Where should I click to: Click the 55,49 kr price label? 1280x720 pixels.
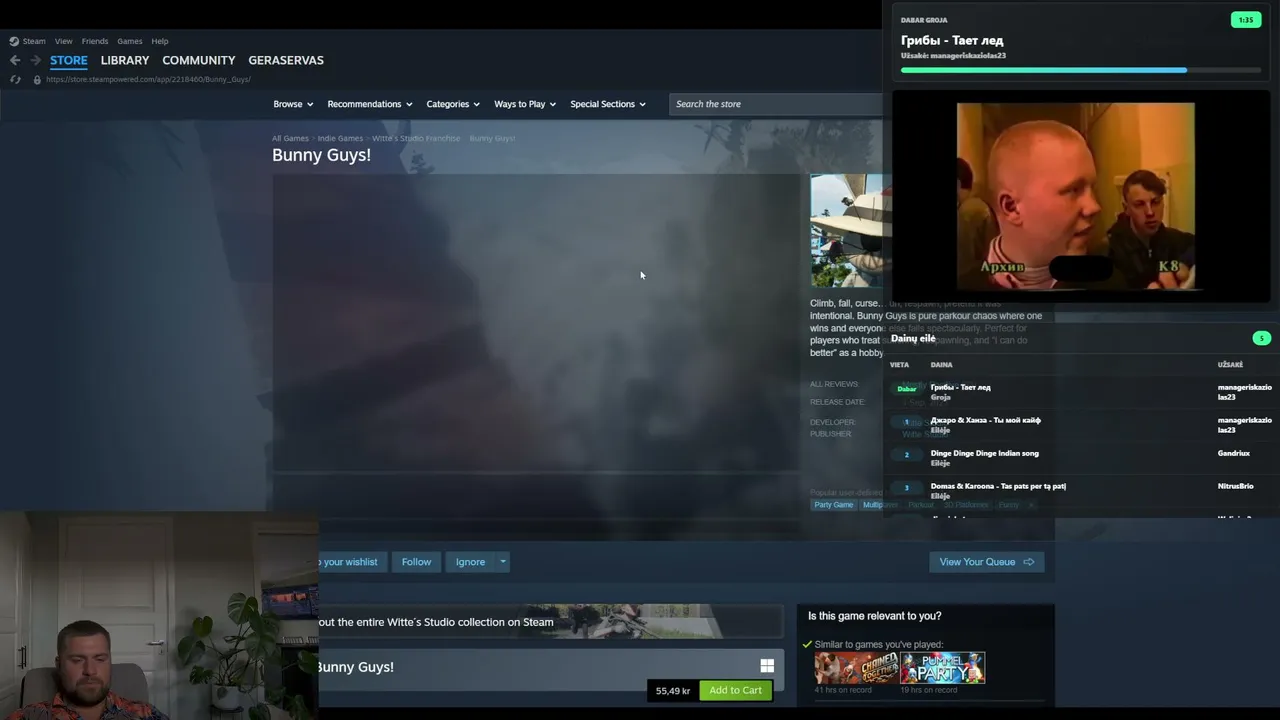673,691
